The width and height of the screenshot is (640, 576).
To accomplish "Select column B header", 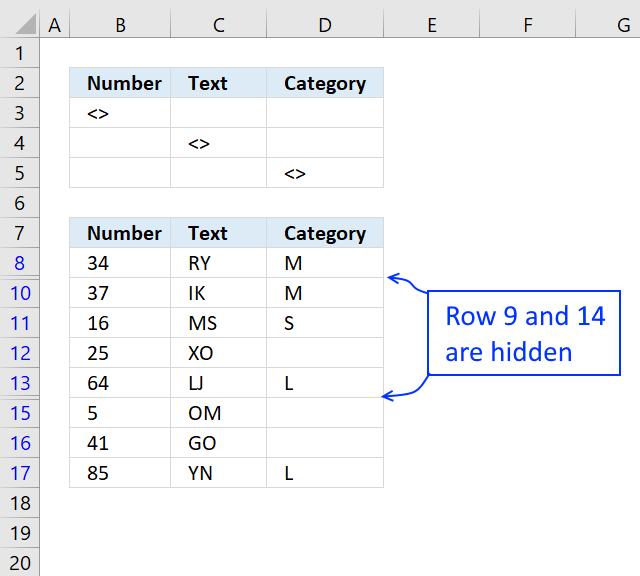I will click(x=120, y=25).
